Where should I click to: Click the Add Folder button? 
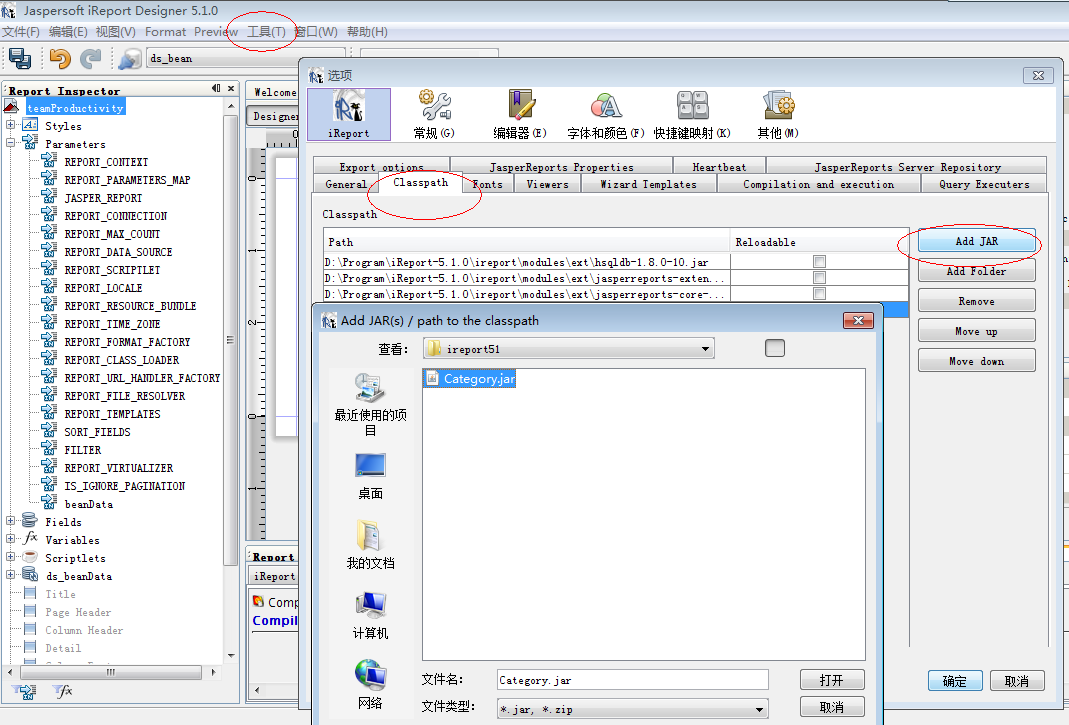(x=976, y=271)
